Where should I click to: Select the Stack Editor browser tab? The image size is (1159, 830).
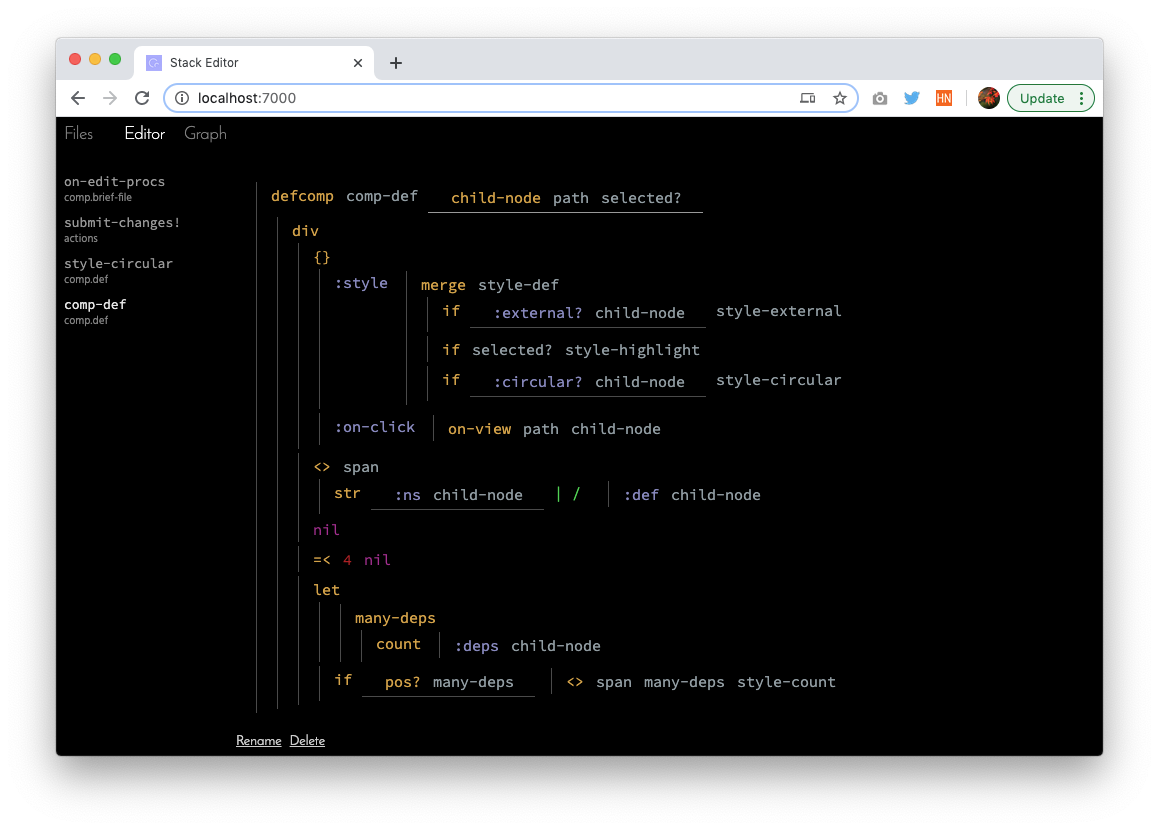click(254, 63)
